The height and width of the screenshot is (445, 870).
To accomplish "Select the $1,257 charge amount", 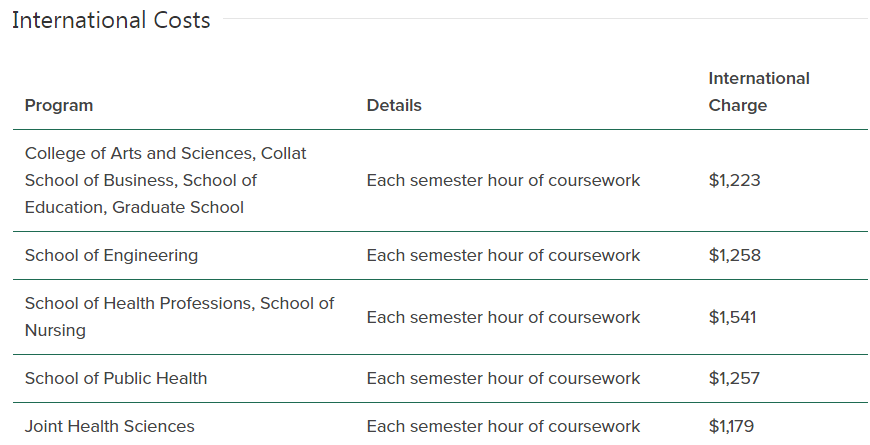I will (x=734, y=378).
